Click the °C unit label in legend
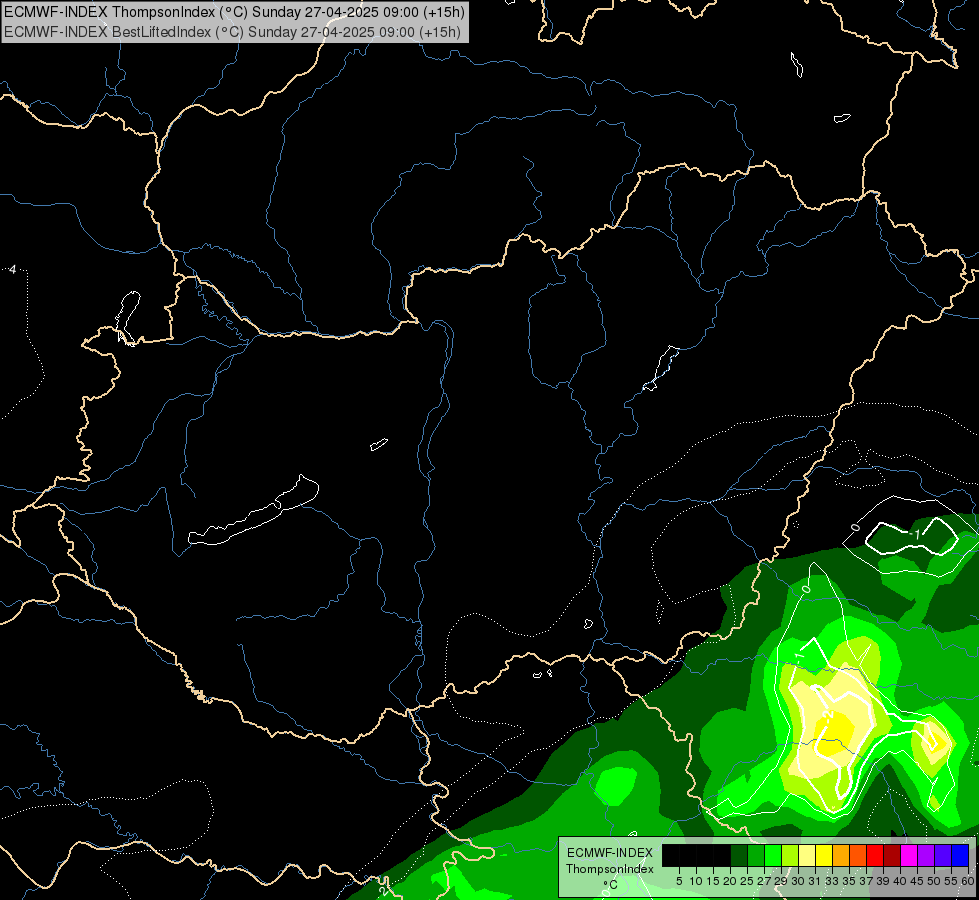 point(609,885)
